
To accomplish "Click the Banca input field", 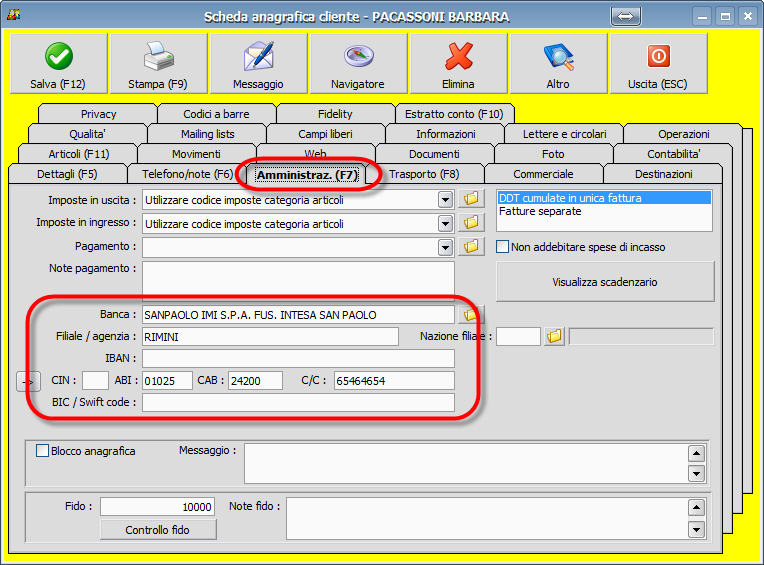I will pyautogui.click(x=298, y=315).
